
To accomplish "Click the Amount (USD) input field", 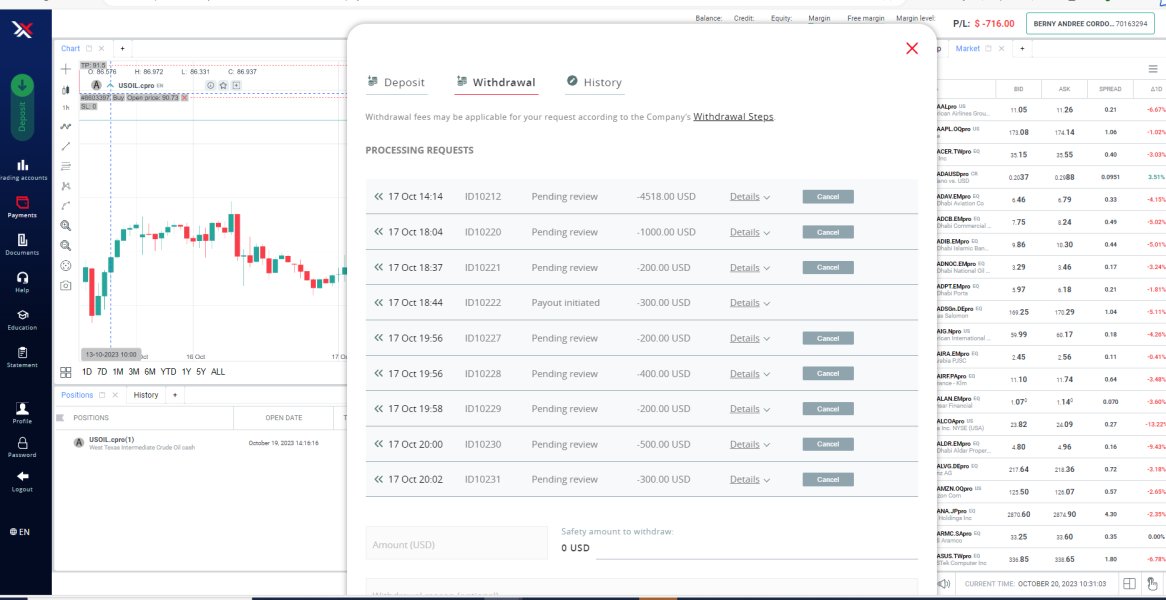I will (457, 544).
